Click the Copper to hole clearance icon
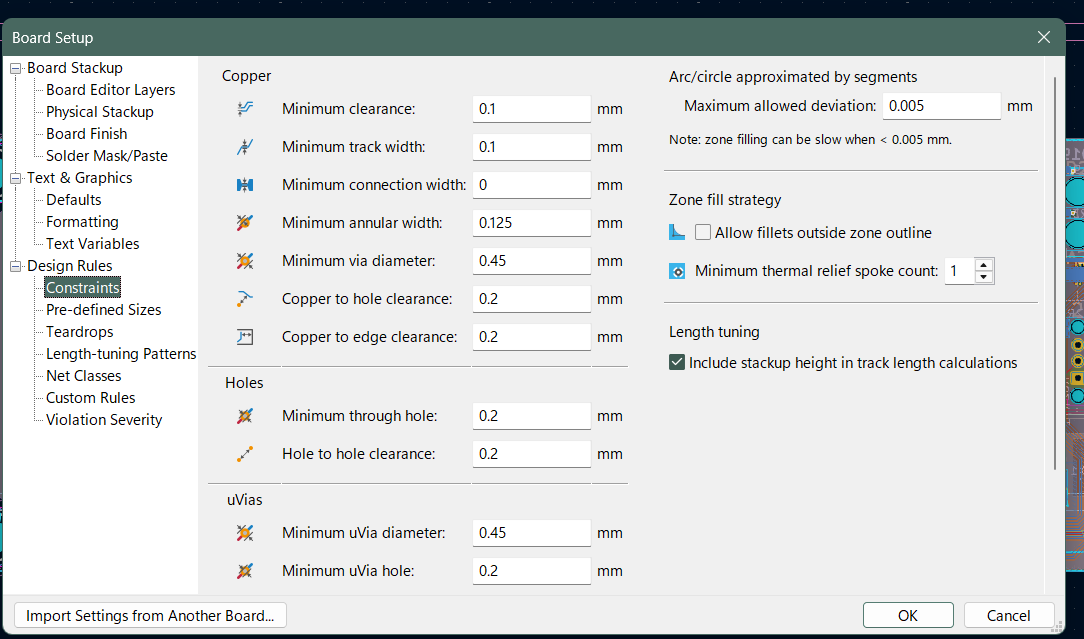Screen dimensions: 1084x639 (x=245, y=299)
